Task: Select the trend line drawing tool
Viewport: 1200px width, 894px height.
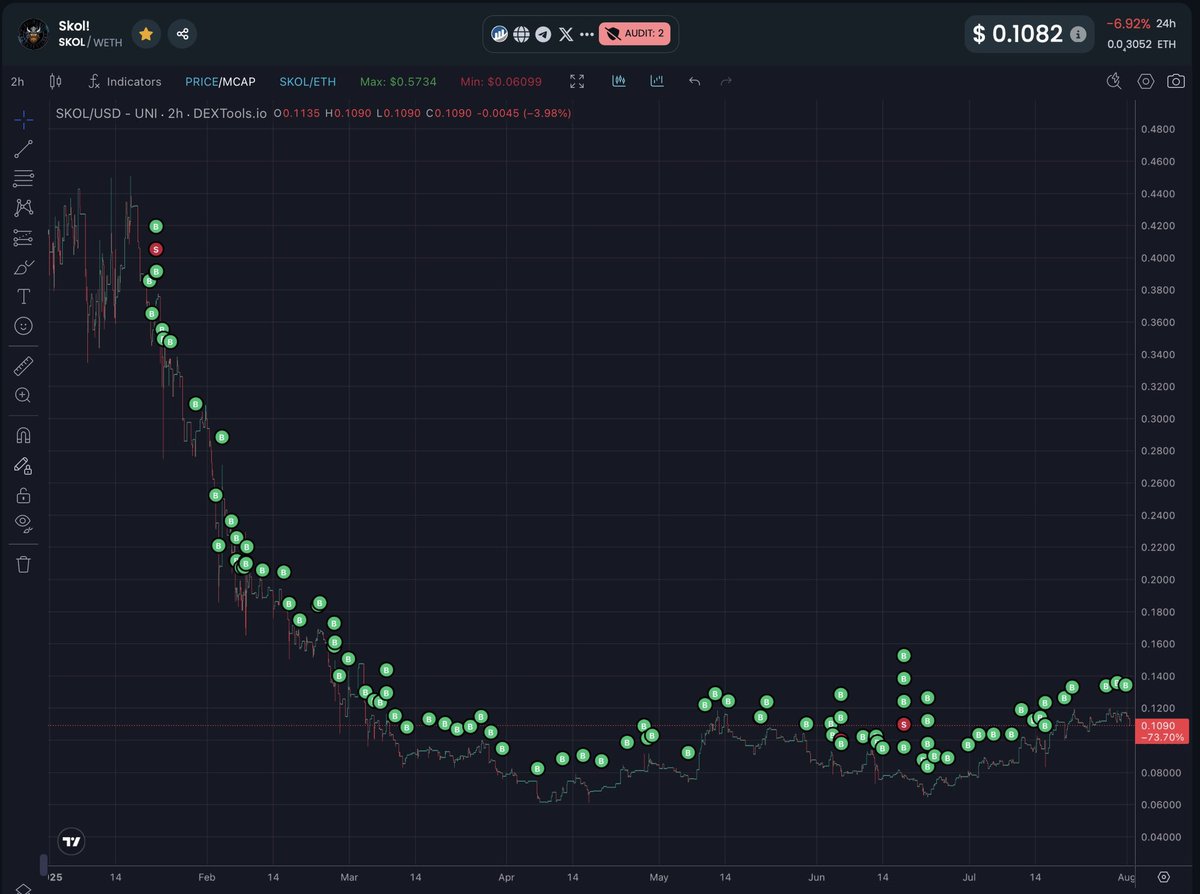Action: pos(23,149)
